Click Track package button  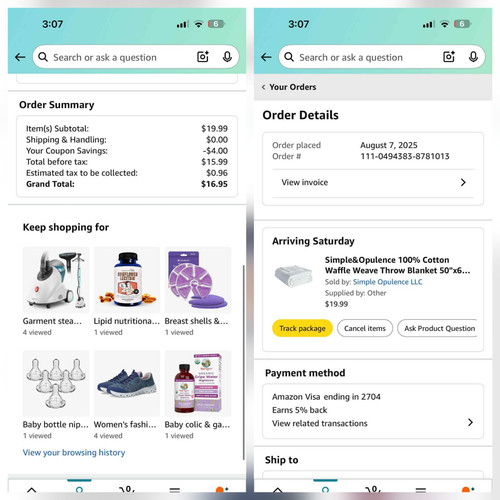point(302,328)
